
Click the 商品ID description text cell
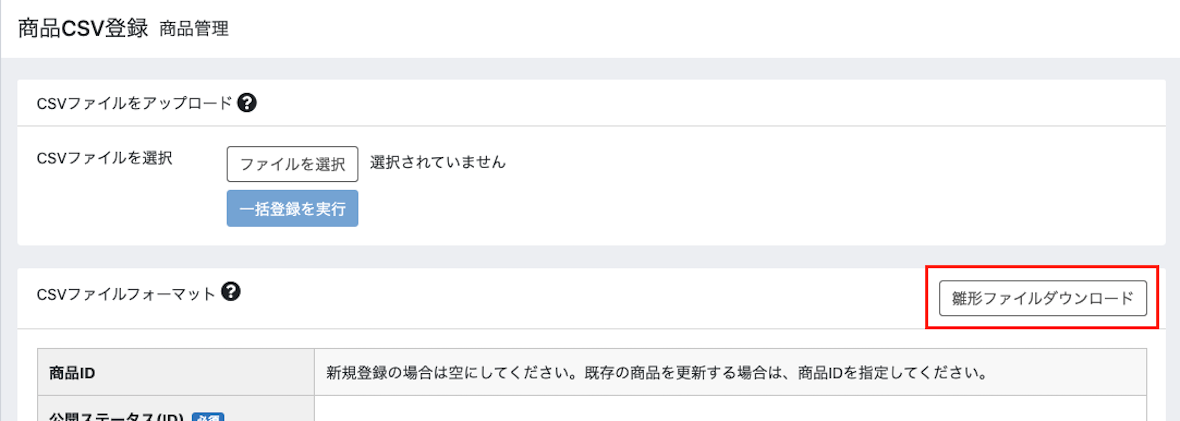(x=730, y=372)
